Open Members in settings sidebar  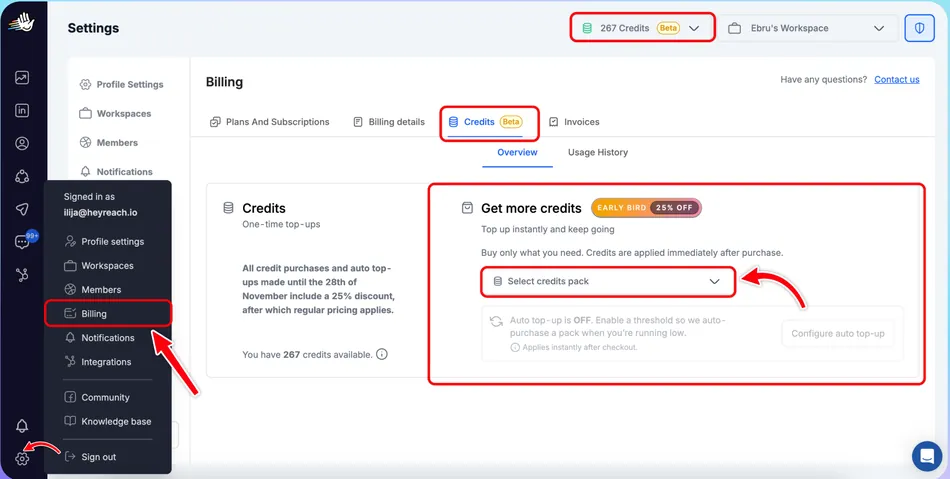click(109, 142)
